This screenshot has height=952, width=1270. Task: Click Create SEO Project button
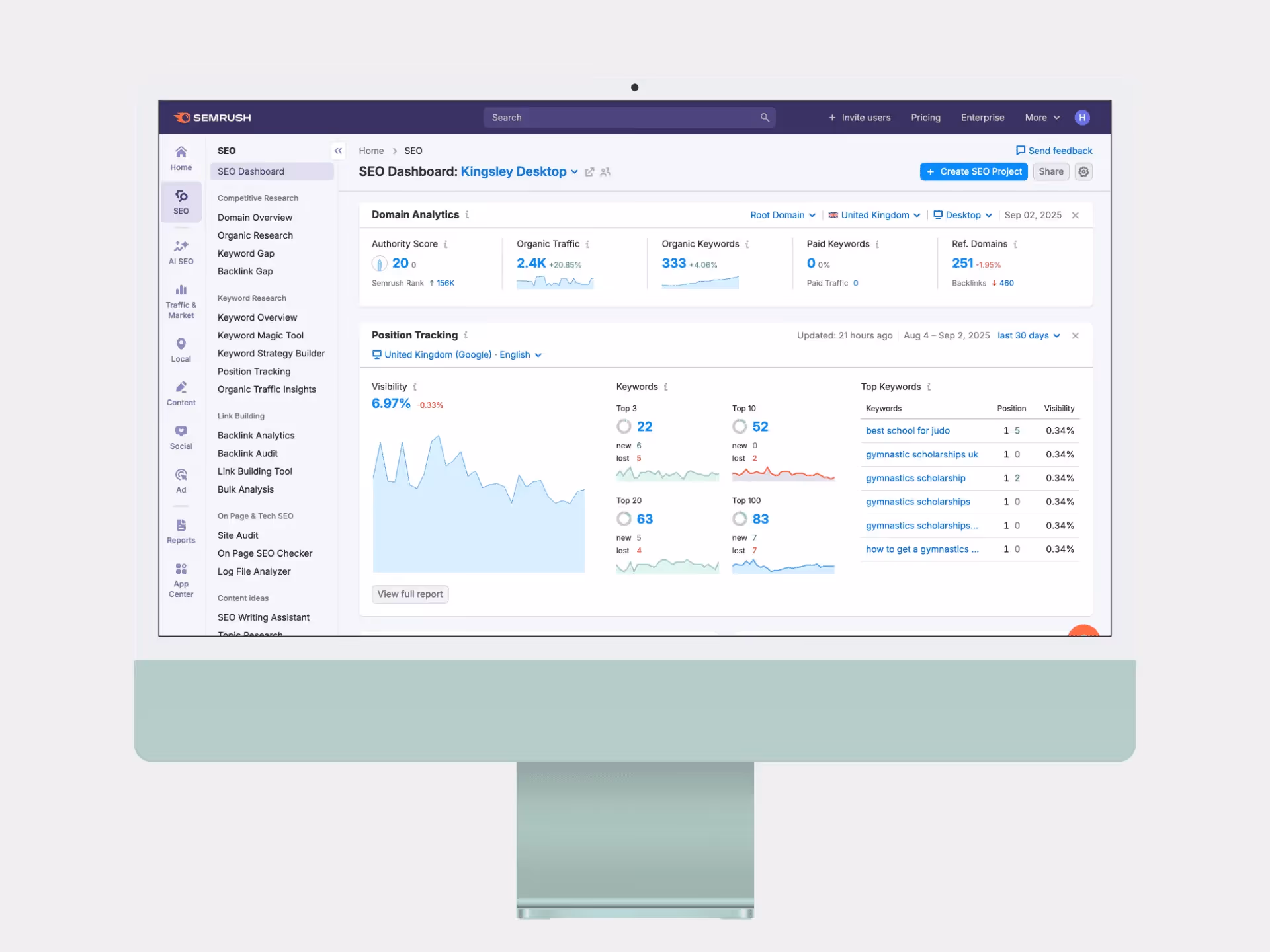pos(974,172)
